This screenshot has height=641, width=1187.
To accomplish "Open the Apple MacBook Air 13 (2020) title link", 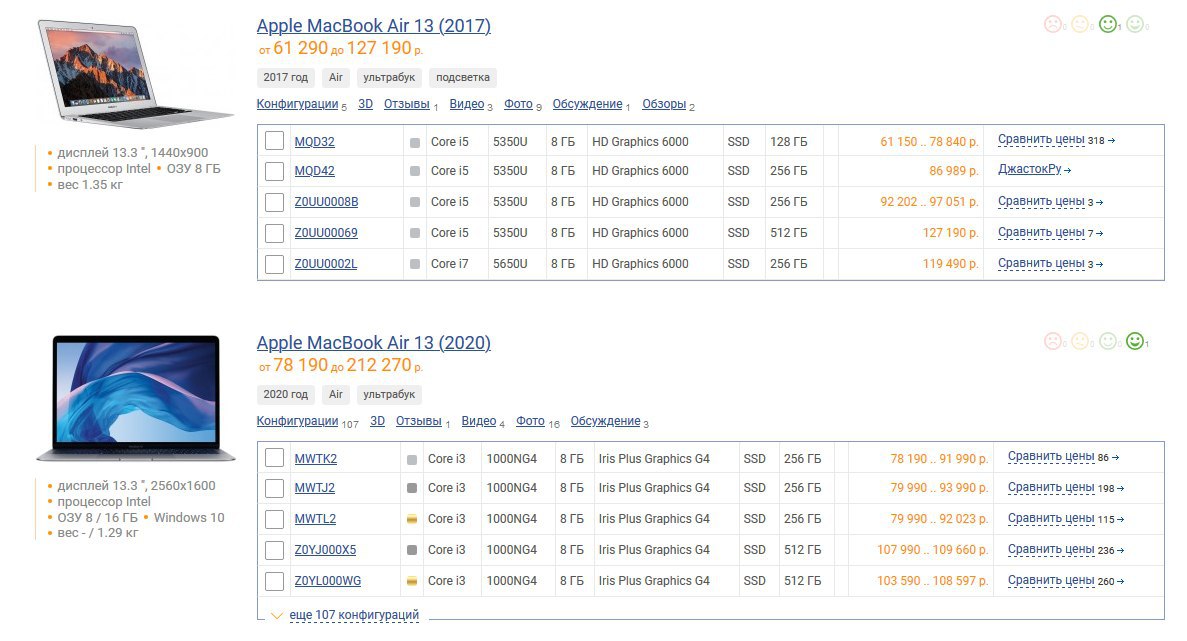I will coord(373,343).
